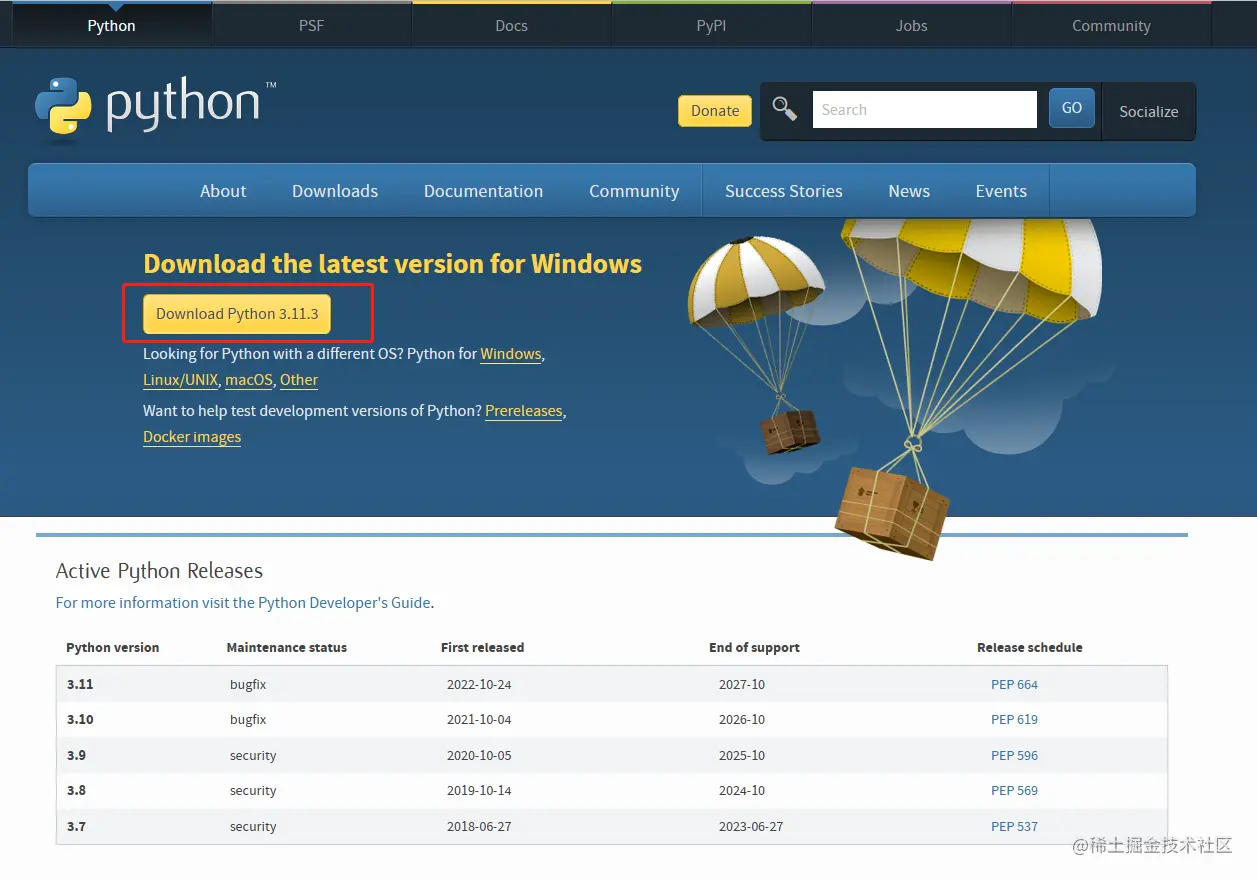Select the 3.8 version cell
Screen dimensions: 1257x880
pos(77,791)
